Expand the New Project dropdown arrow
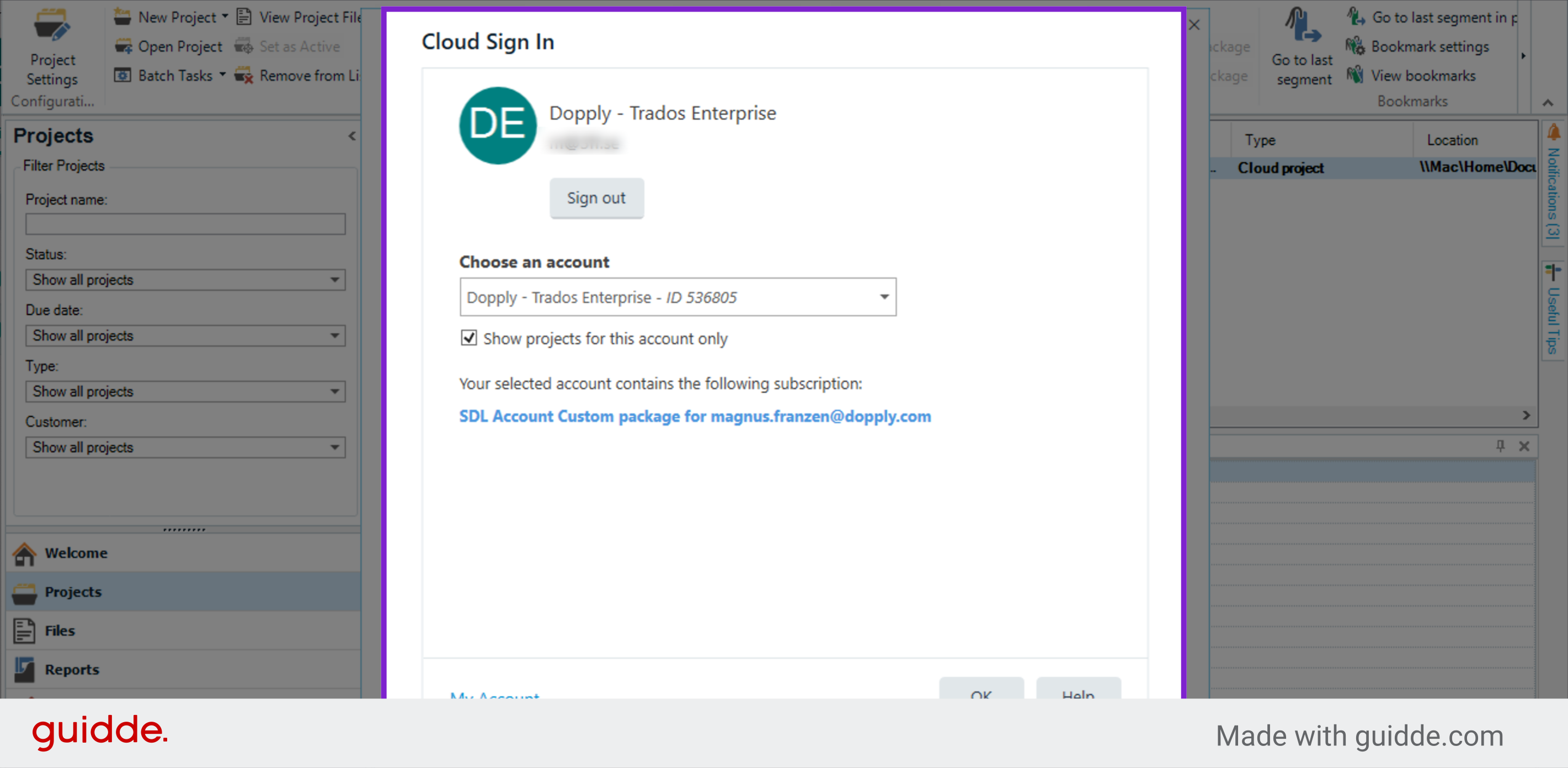The width and height of the screenshot is (1568, 768). coord(225,17)
